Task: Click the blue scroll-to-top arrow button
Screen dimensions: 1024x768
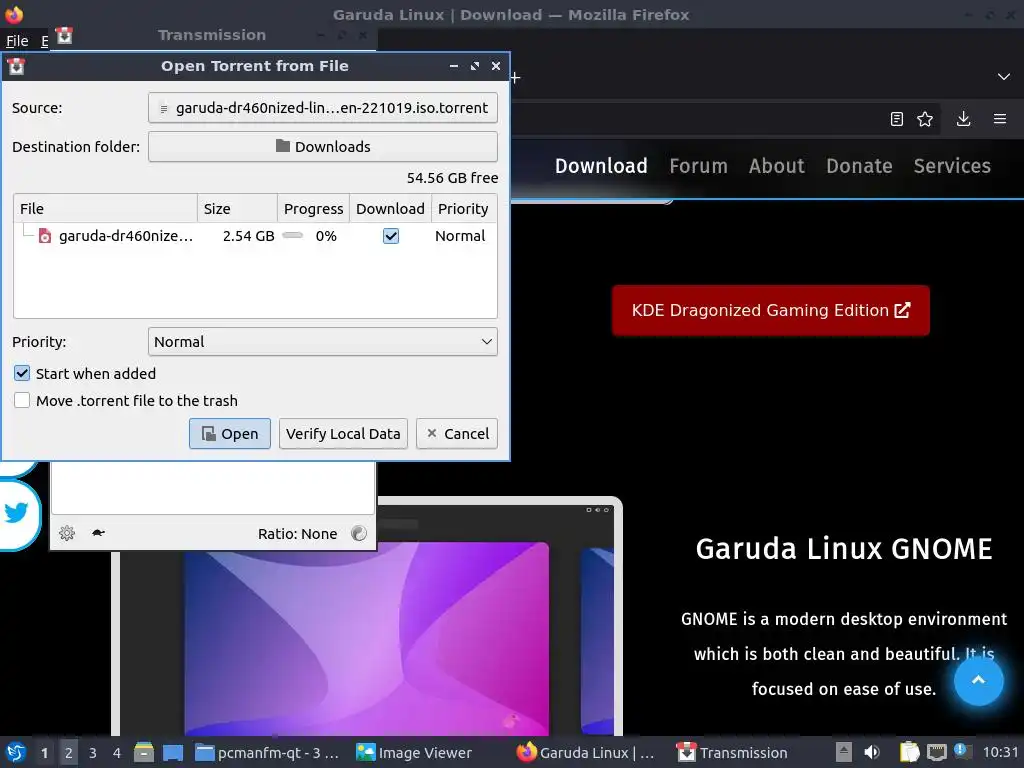Action: tap(978, 680)
